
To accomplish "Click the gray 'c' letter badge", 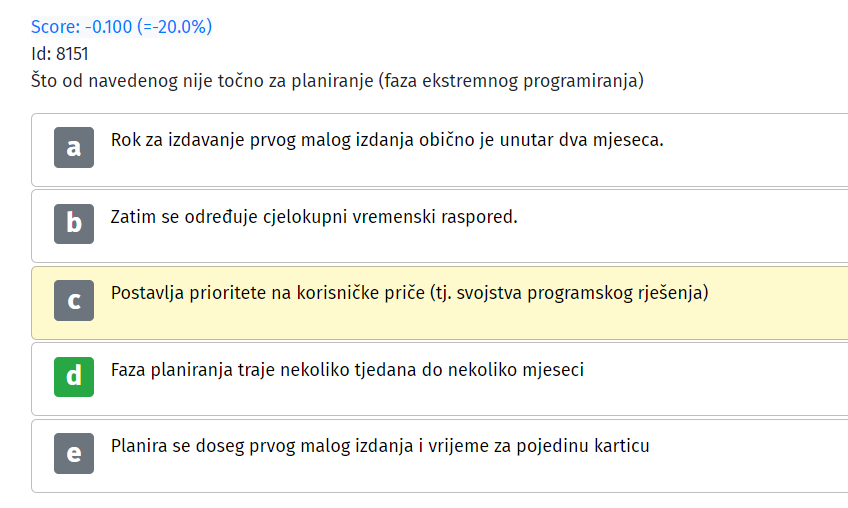I will (x=74, y=300).
